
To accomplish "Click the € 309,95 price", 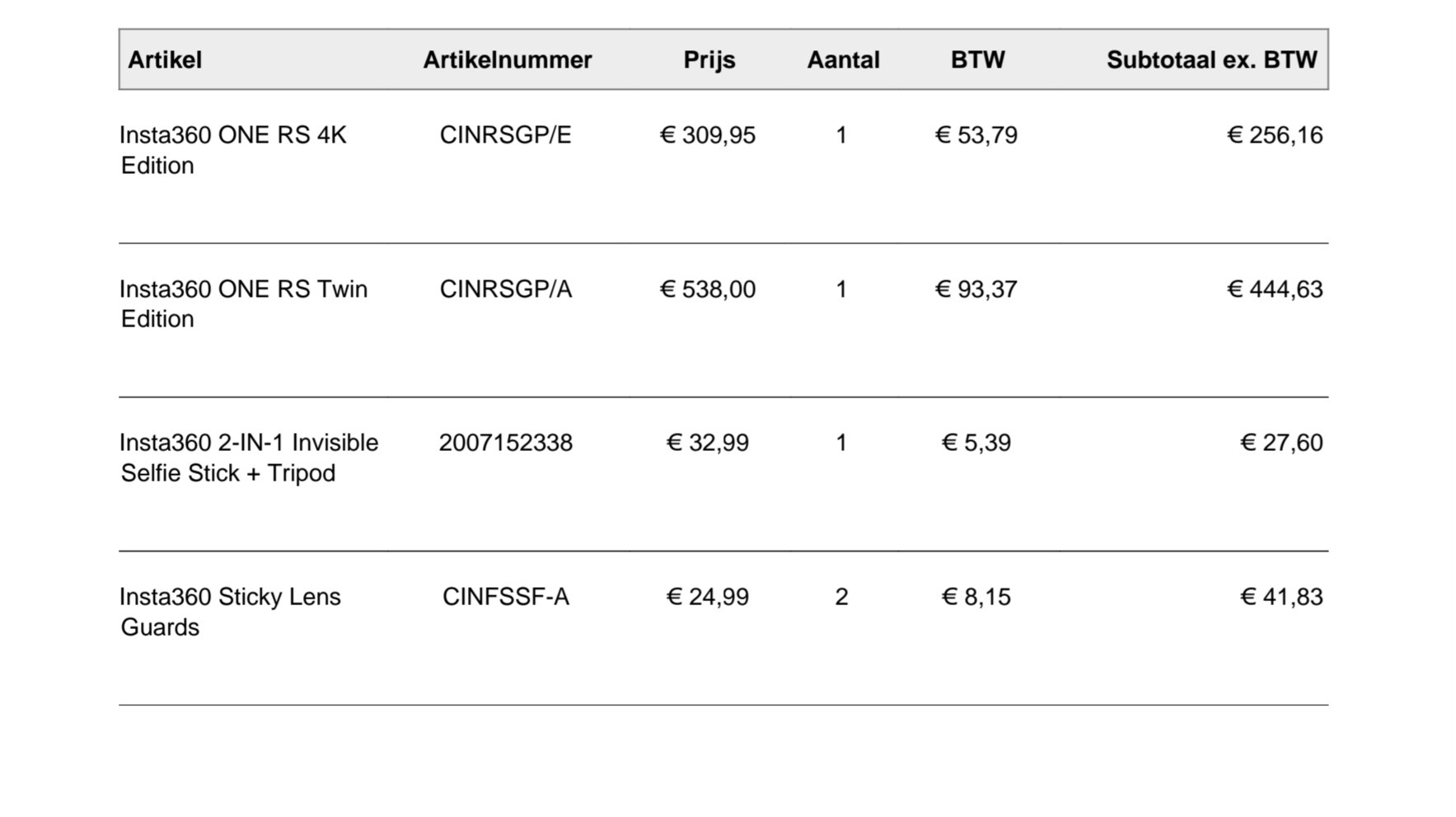I will pyautogui.click(x=708, y=135).
